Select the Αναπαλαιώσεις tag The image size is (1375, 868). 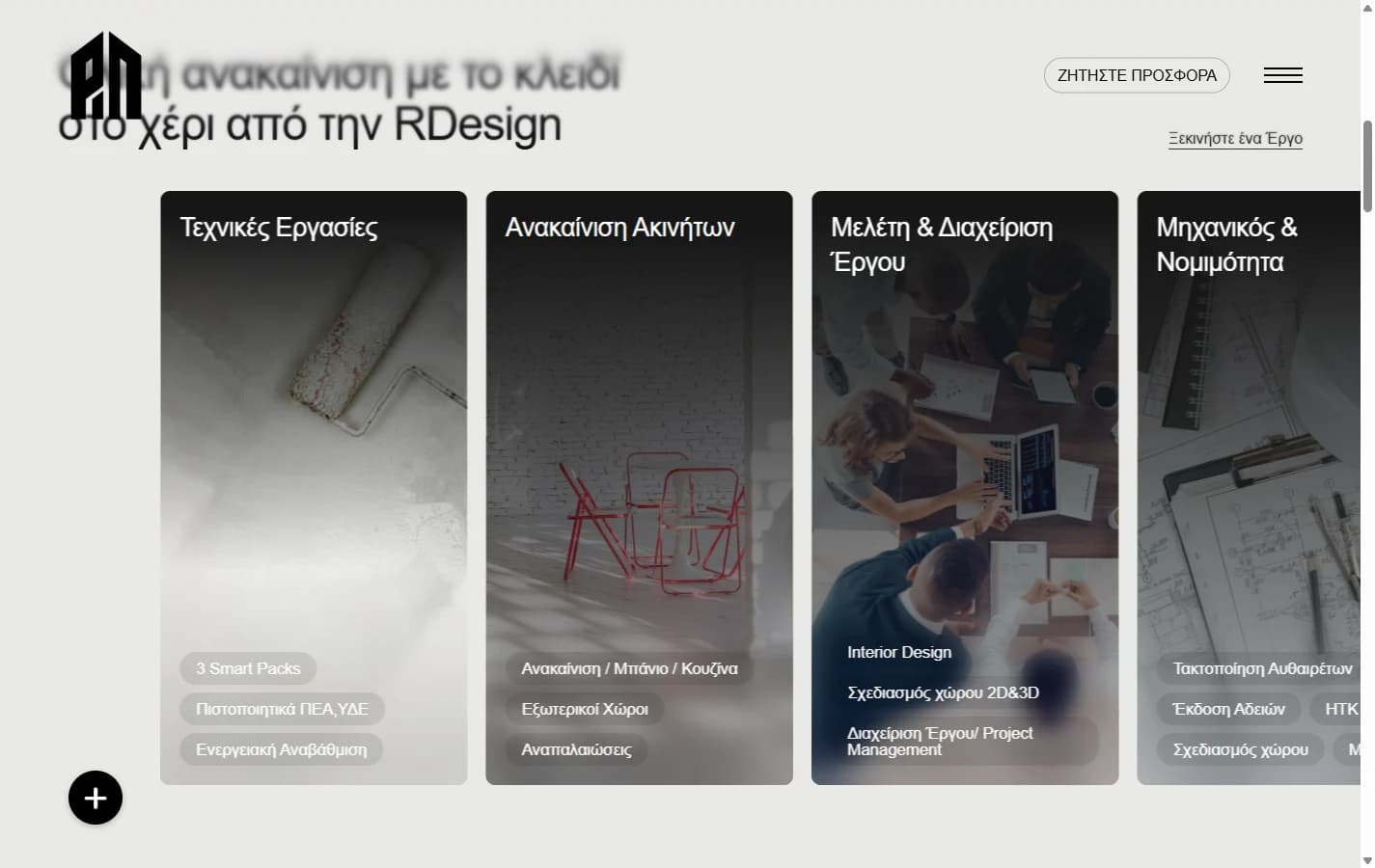pyautogui.click(x=576, y=749)
